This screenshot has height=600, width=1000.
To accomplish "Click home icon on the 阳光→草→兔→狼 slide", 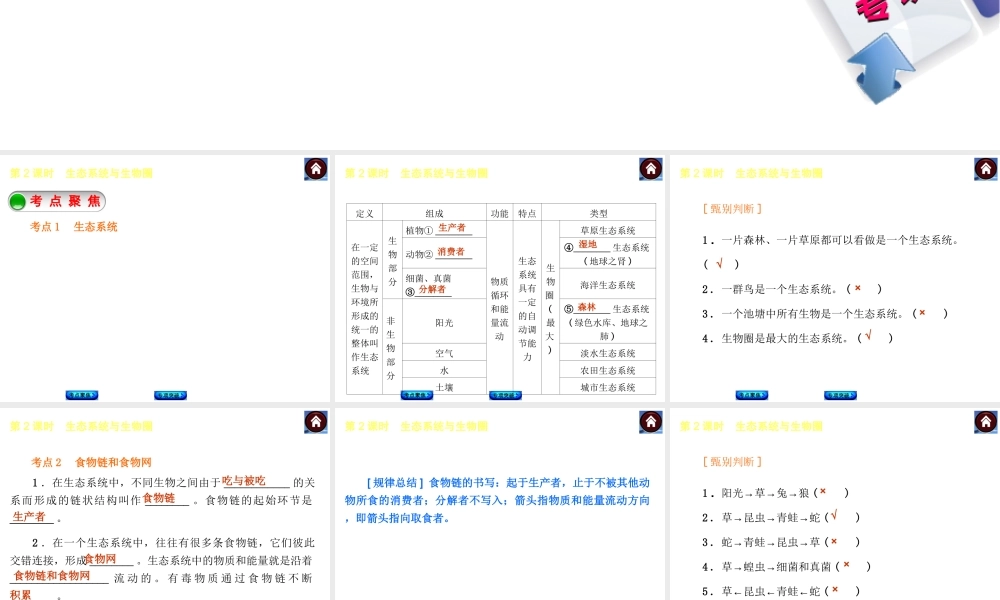I will coord(985,422).
